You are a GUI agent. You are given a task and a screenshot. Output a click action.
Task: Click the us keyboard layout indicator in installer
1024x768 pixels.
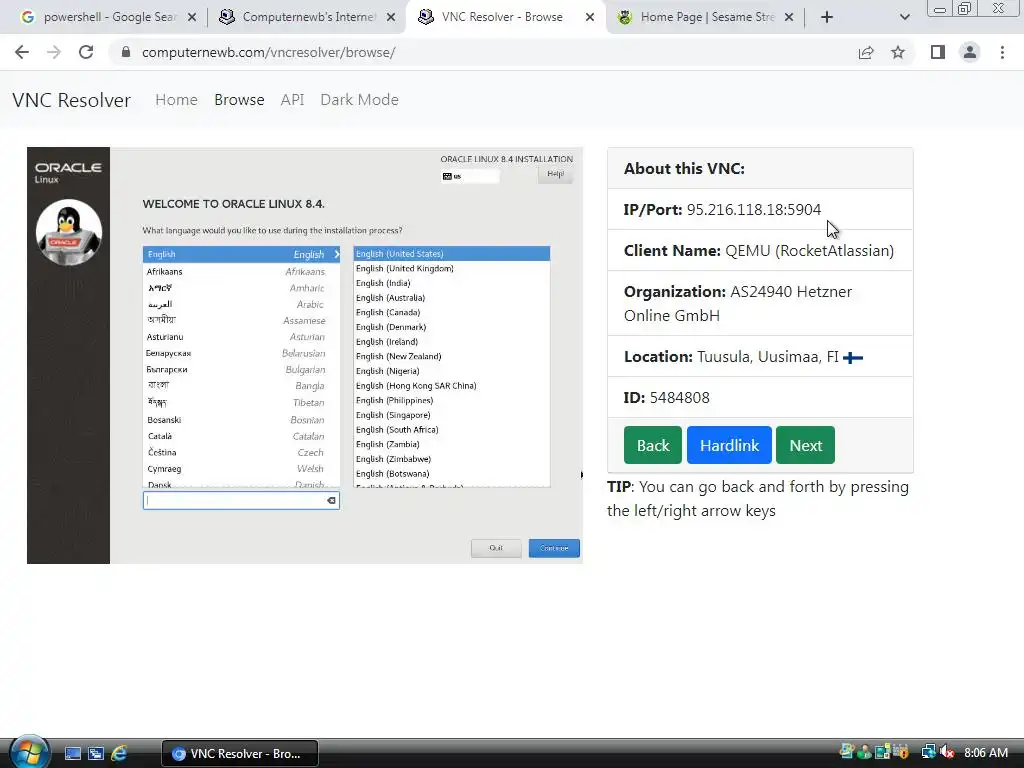470,176
